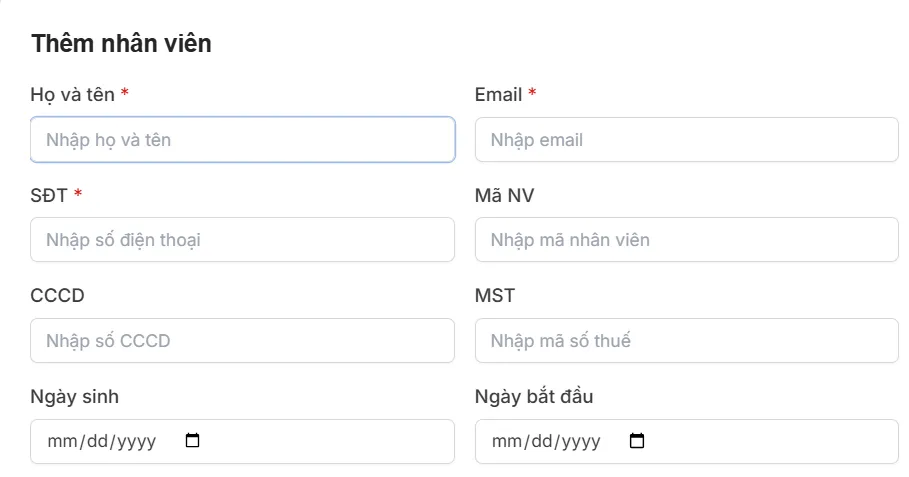909x477 pixels.
Task: Click the "MST" field label
Action: pyautogui.click(x=495, y=296)
